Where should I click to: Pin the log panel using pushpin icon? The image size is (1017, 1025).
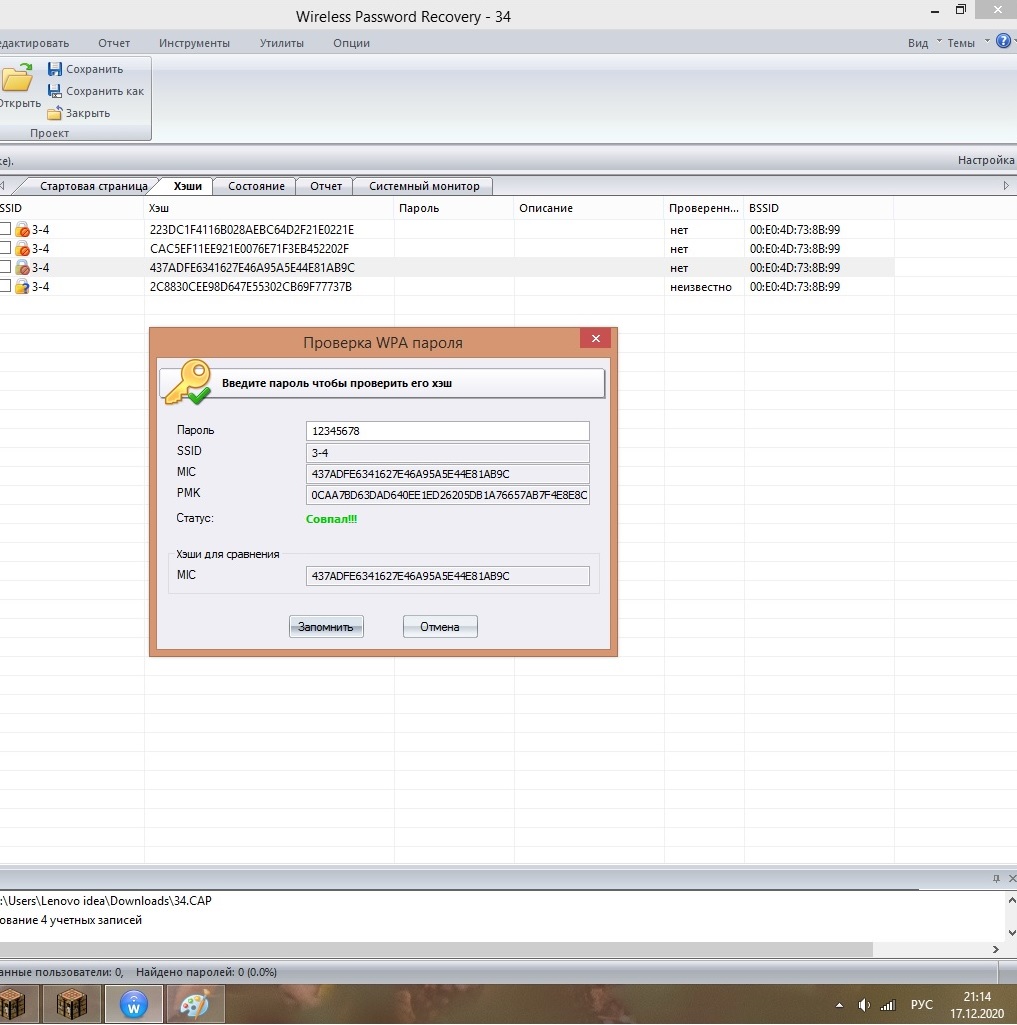click(x=995, y=878)
